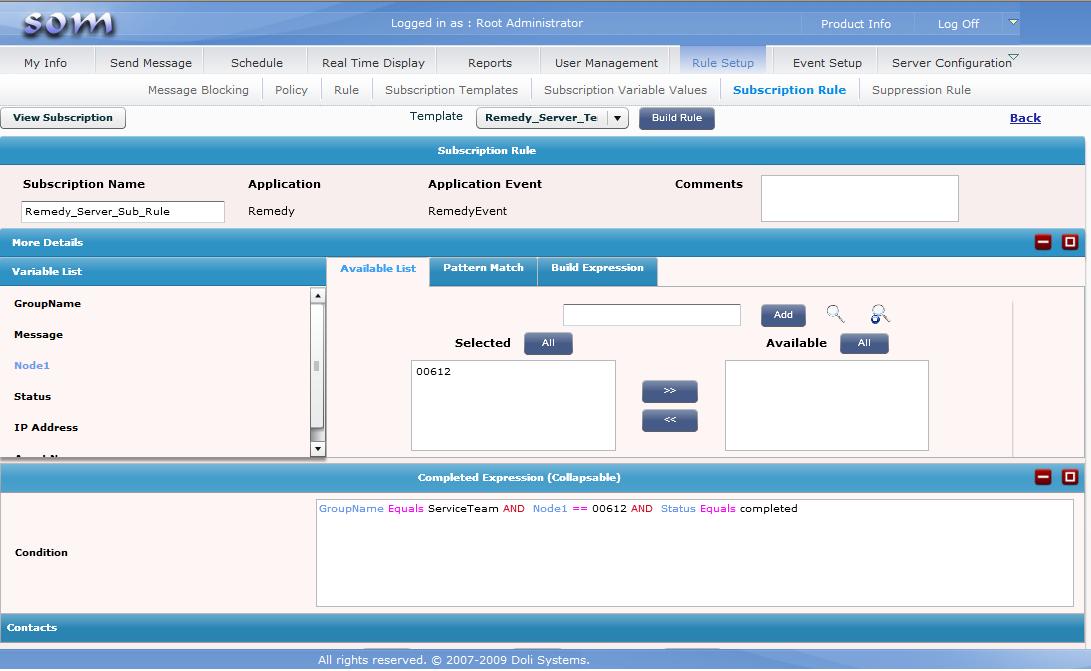1091x671 pixels.
Task: Follow the Back link
Action: (x=1025, y=118)
